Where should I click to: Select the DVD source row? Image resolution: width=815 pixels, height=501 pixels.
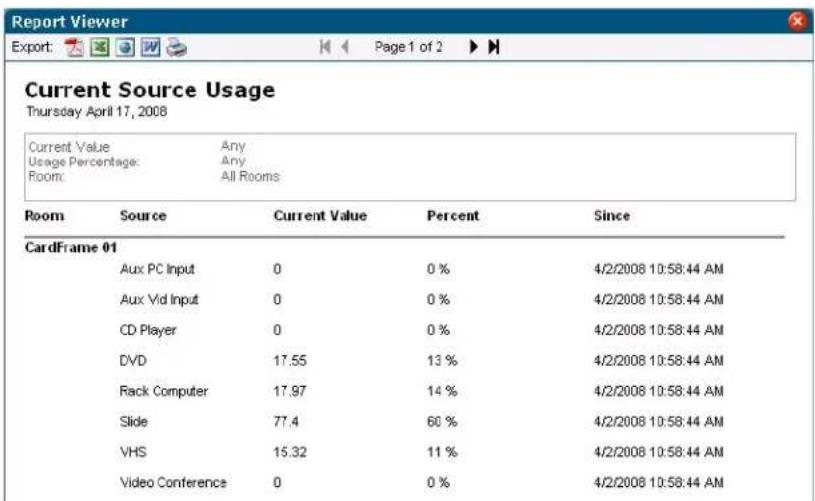[x=133, y=361]
